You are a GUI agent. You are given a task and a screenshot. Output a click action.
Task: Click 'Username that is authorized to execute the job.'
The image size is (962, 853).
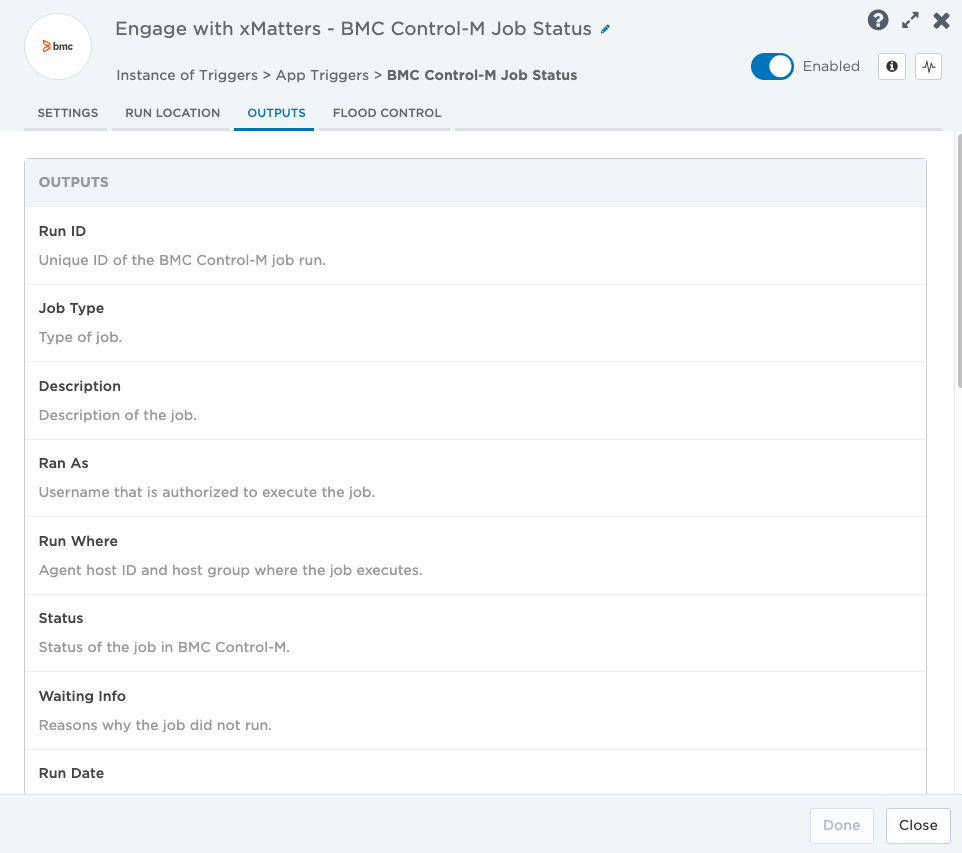coord(207,492)
